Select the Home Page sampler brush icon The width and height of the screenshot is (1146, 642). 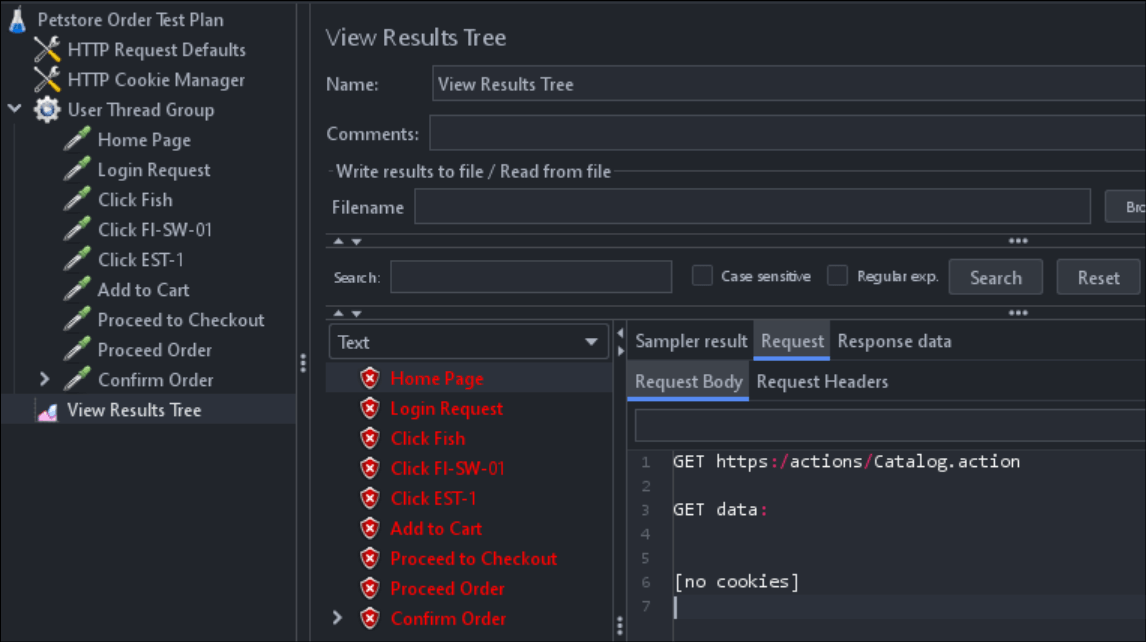(76, 139)
